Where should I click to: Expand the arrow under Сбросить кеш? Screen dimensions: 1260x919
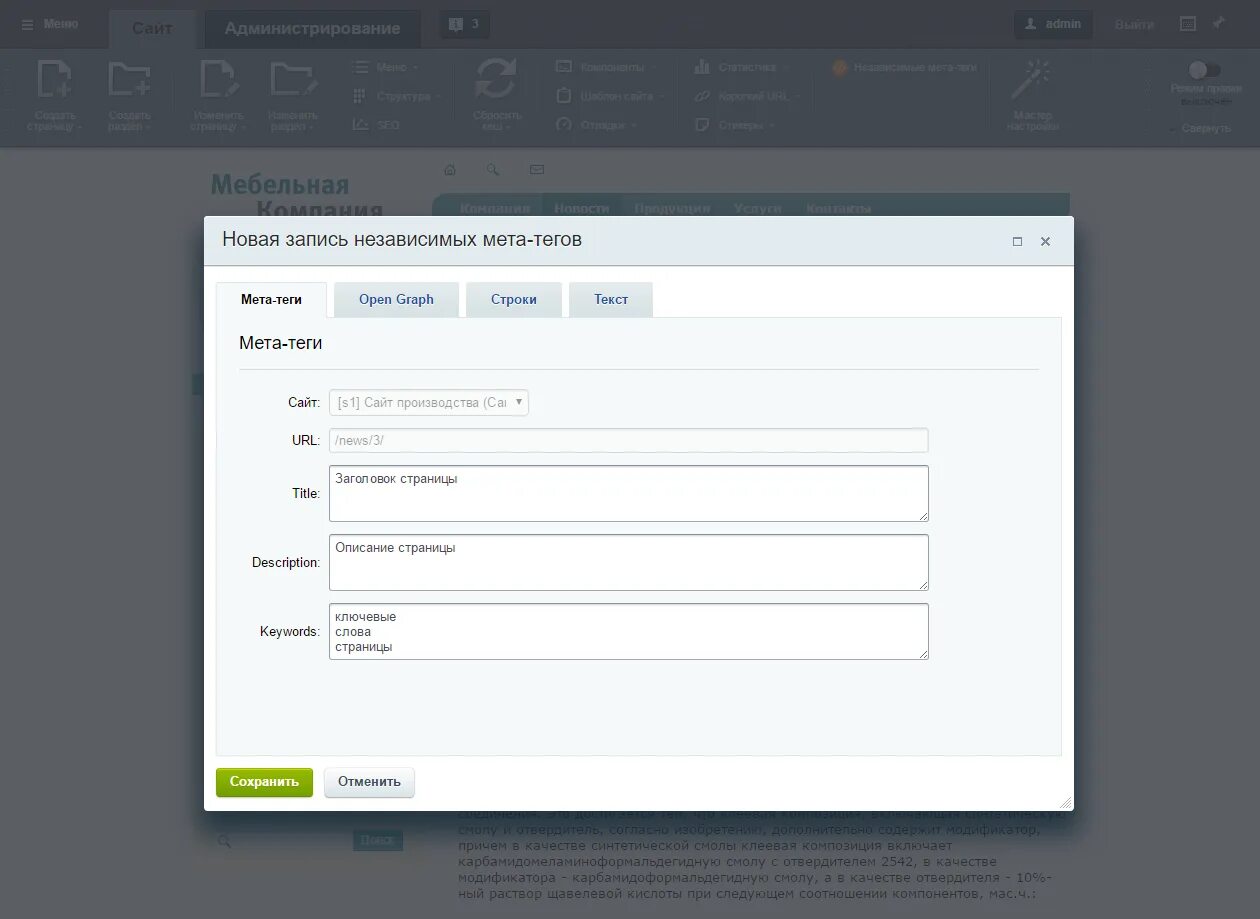tap(509, 128)
